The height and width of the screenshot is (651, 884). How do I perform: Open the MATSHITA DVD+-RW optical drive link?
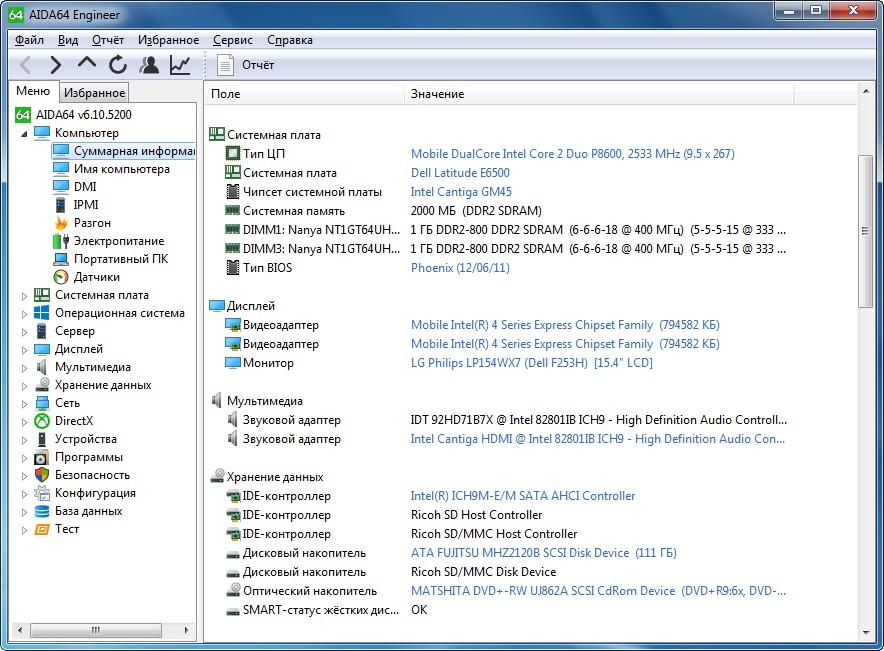(x=598, y=591)
